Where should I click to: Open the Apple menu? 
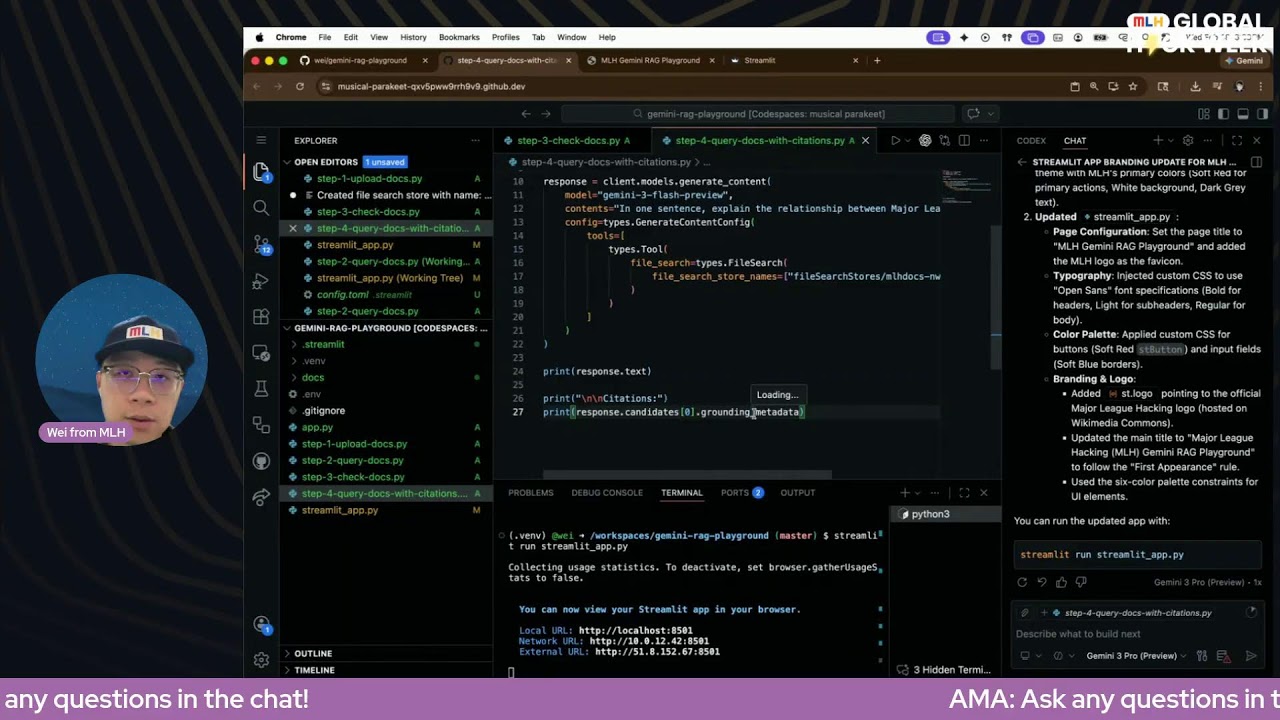260,37
